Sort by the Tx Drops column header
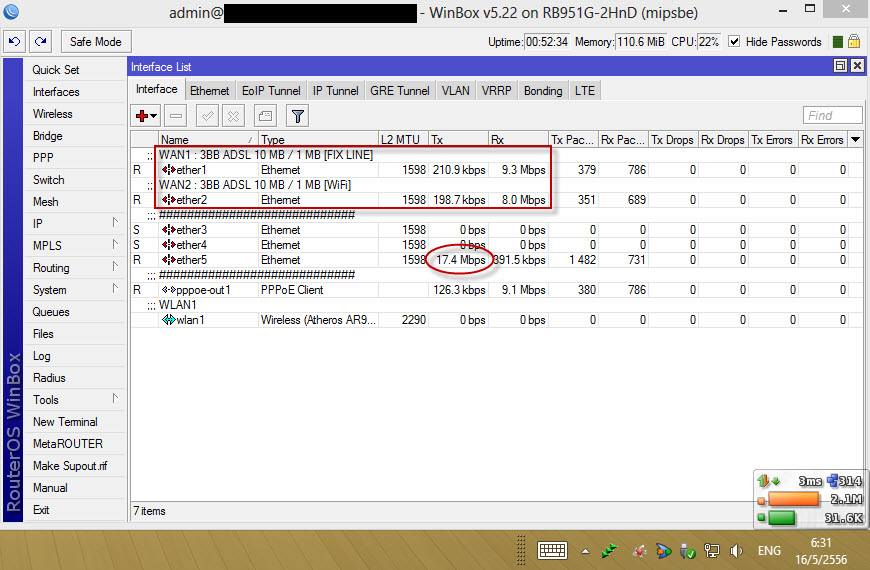The width and height of the screenshot is (870, 570). pos(673,139)
